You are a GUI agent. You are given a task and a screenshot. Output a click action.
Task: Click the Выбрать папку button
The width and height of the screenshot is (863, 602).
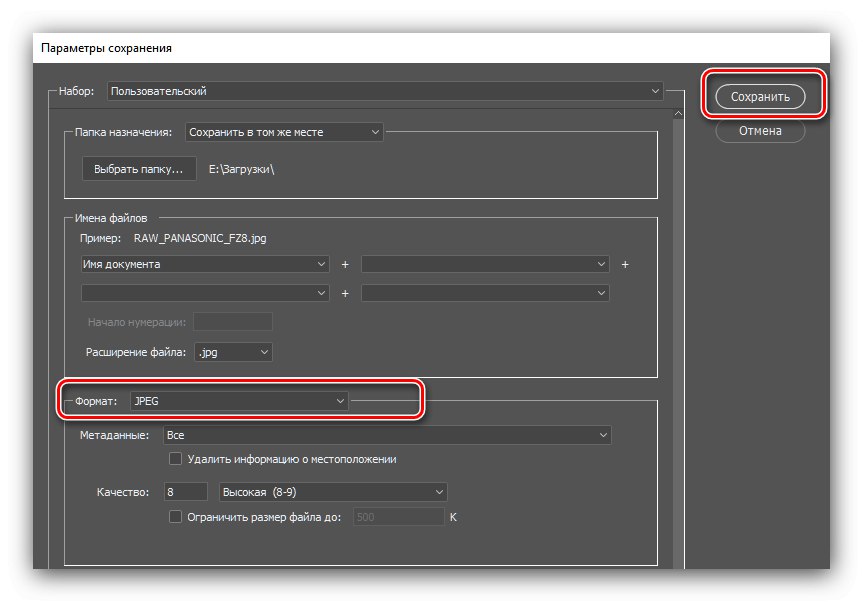tap(139, 168)
